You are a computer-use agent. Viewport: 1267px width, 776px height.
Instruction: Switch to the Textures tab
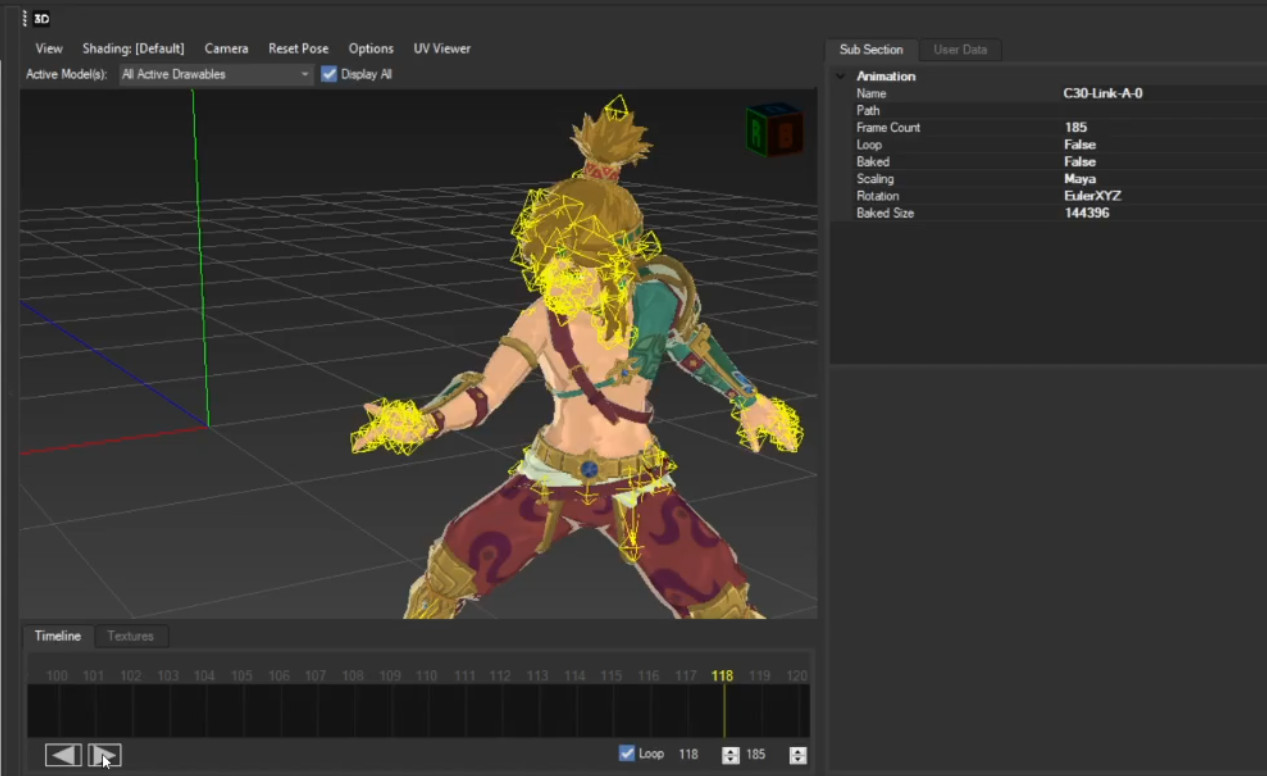(x=130, y=636)
